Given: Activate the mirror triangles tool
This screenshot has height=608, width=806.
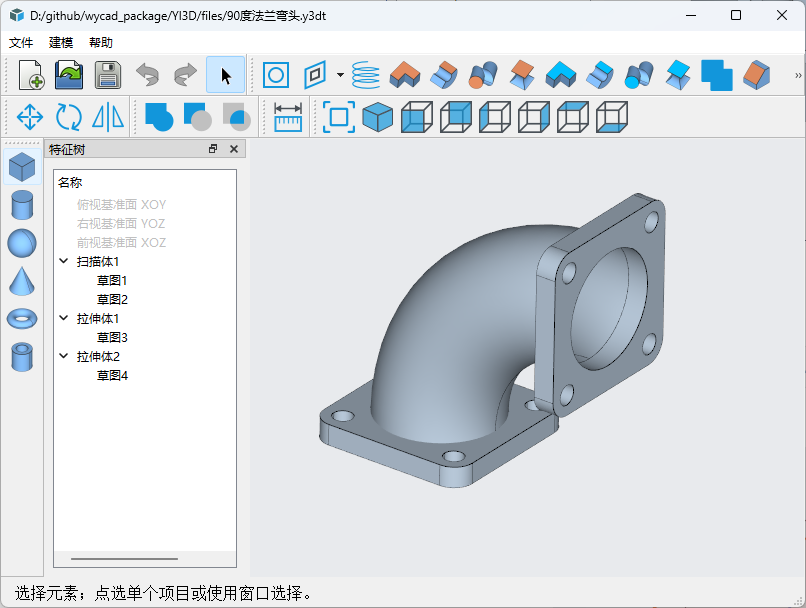Looking at the screenshot, I should point(108,117).
